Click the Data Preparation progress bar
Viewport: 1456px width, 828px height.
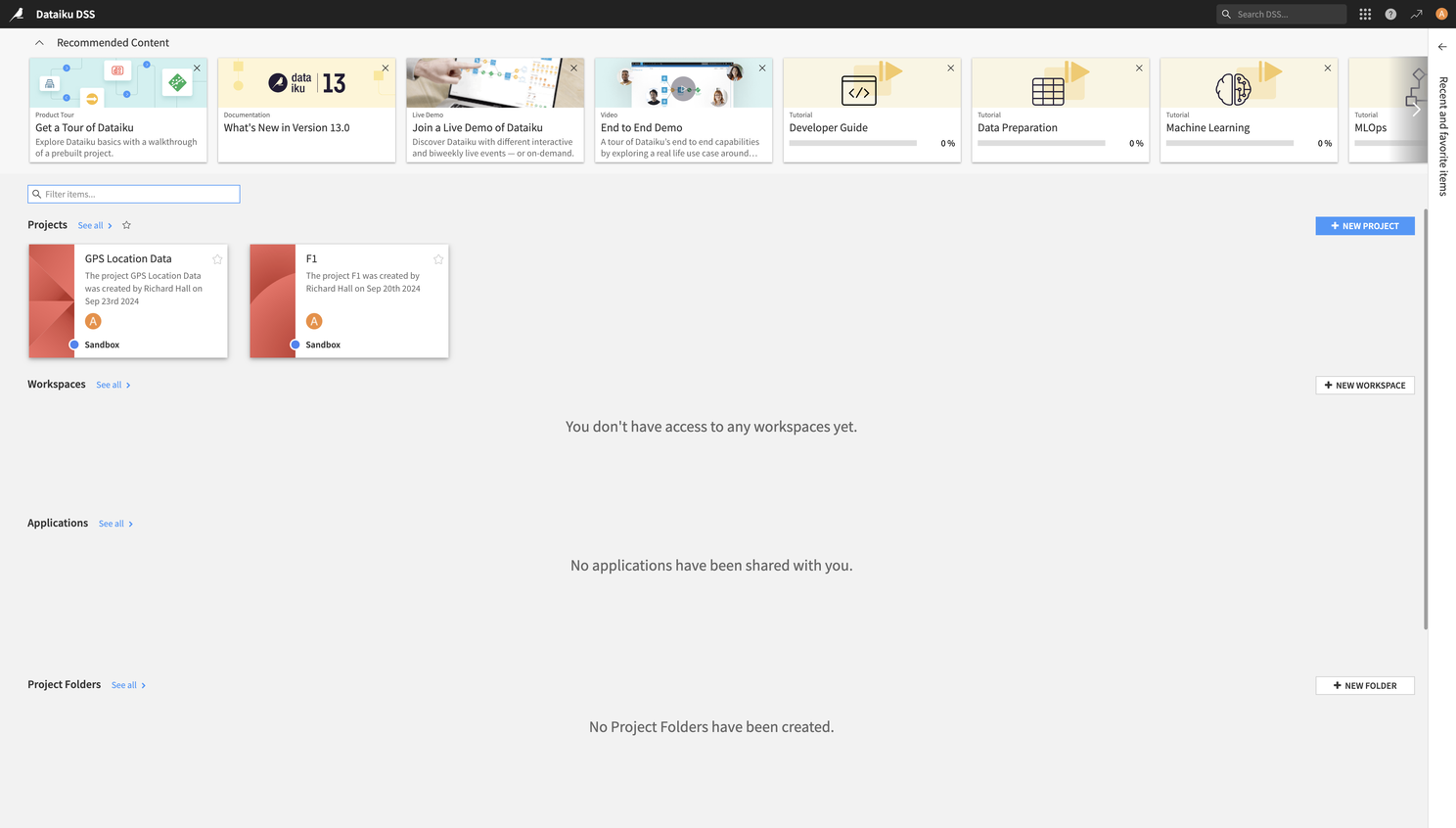click(1041, 143)
